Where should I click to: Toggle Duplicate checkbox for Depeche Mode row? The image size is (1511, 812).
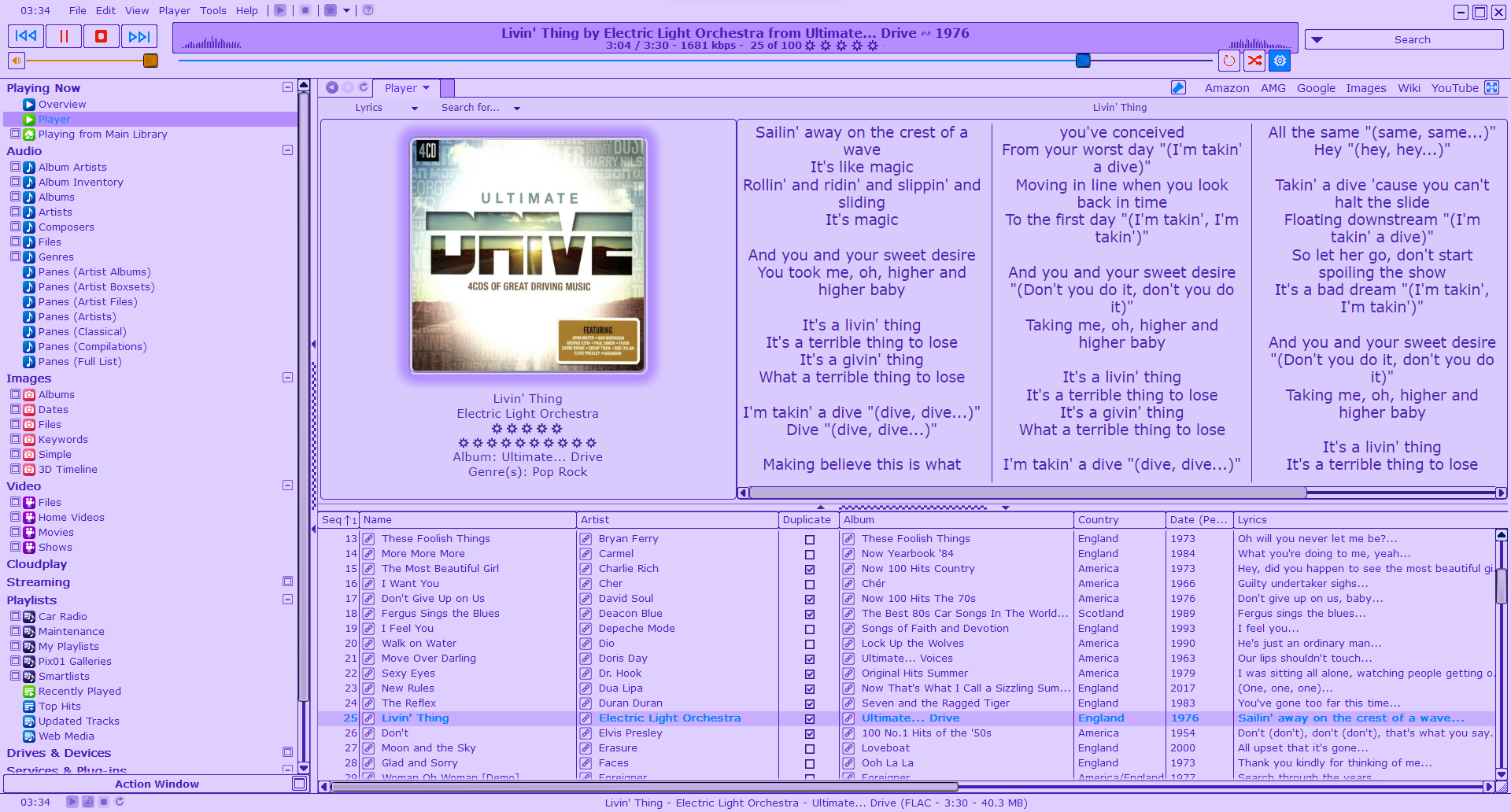click(x=810, y=629)
